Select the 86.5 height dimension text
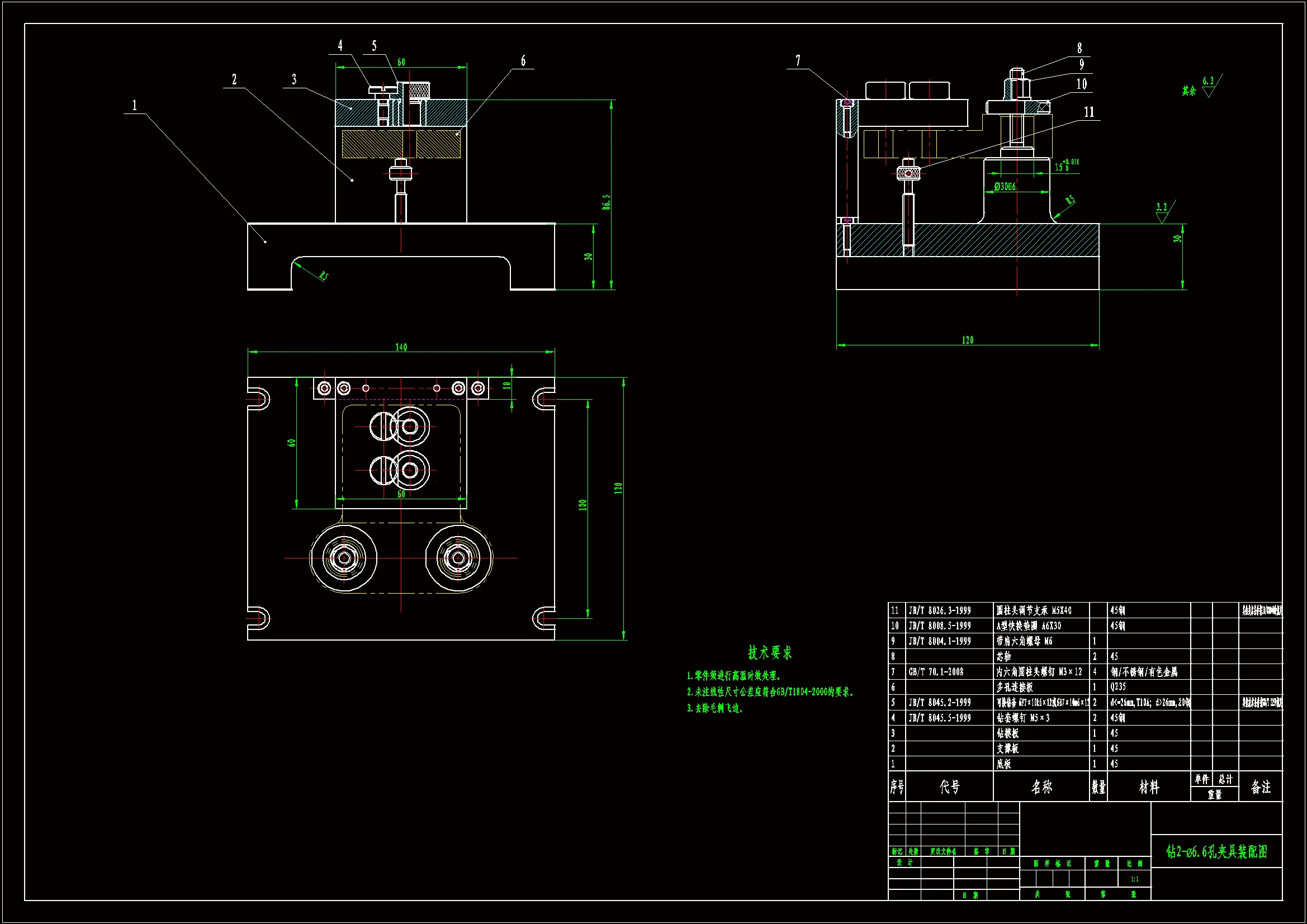 (x=606, y=202)
